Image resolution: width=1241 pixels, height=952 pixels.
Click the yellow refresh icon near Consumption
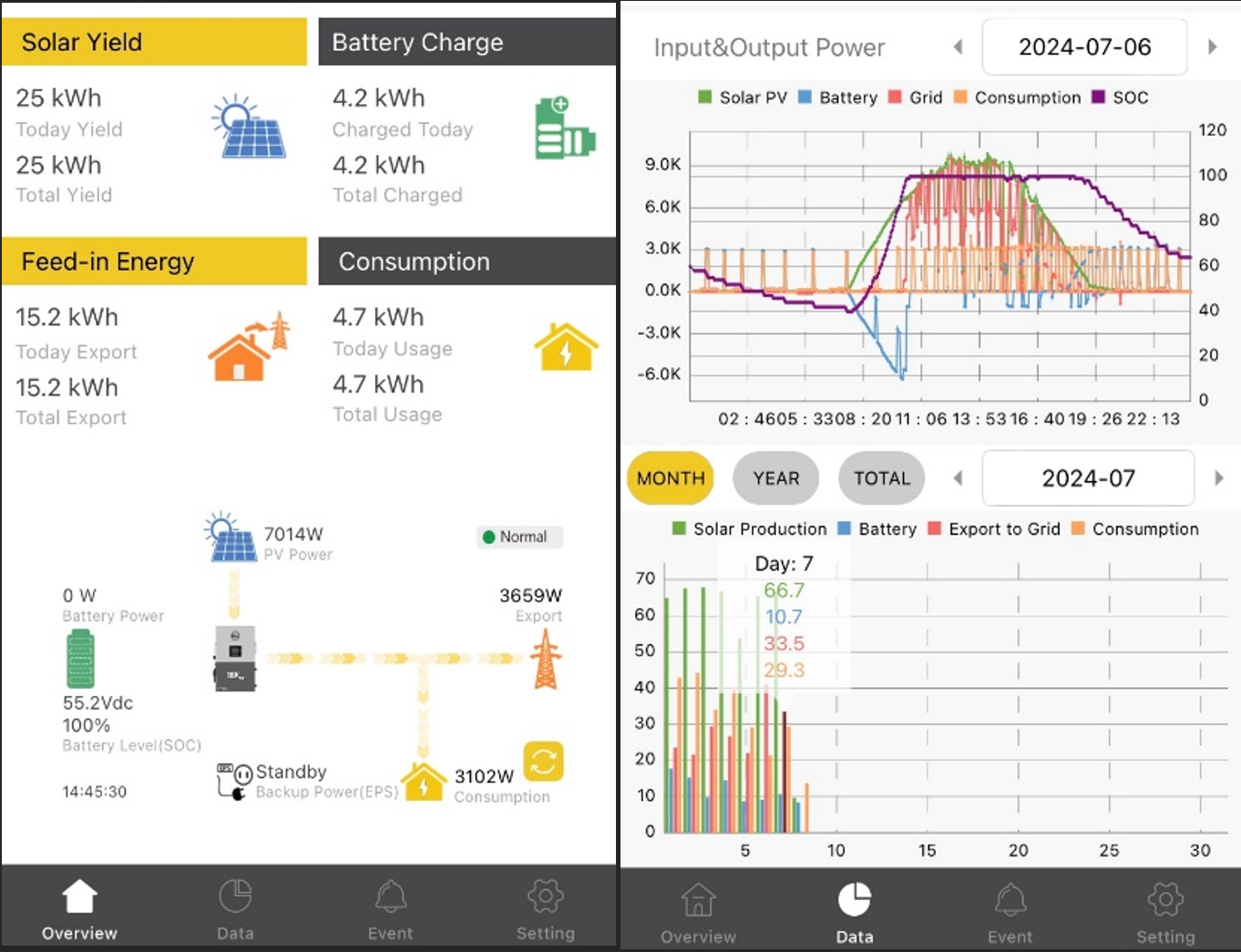click(543, 762)
